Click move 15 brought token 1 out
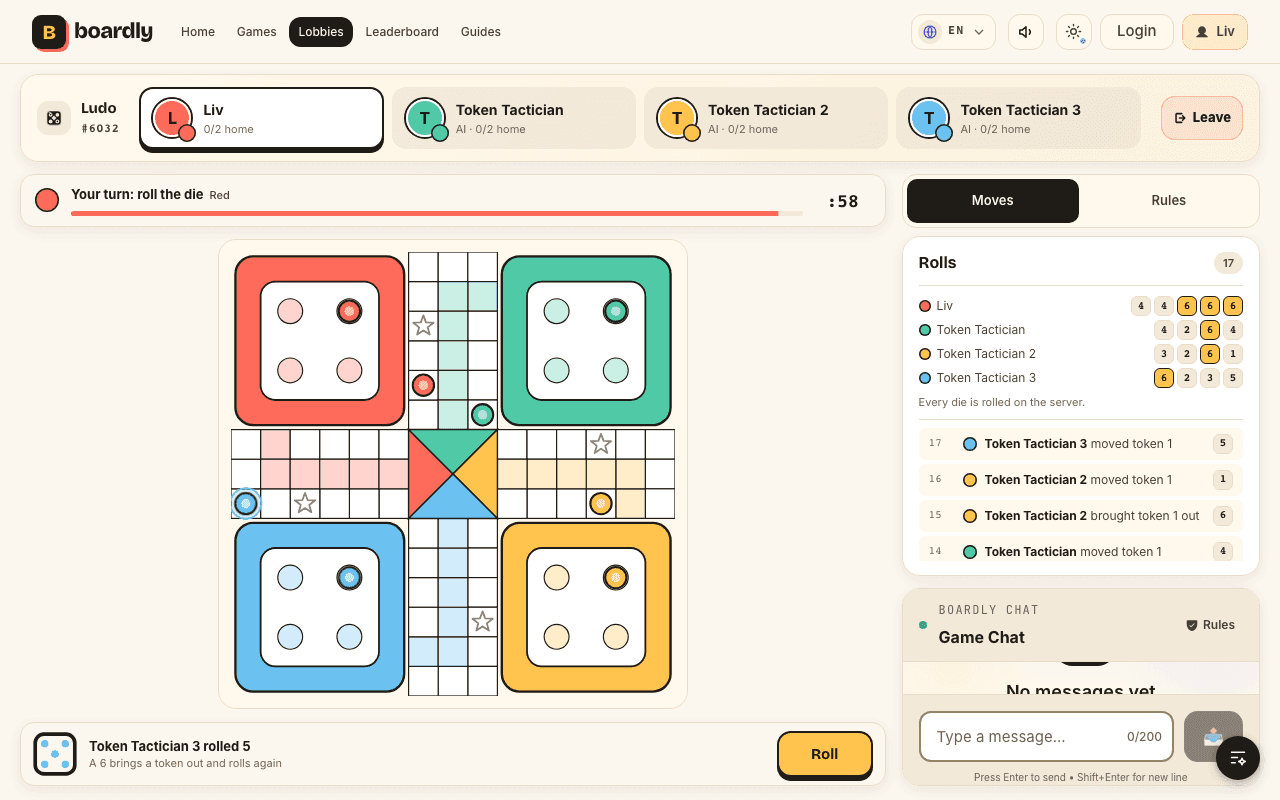The image size is (1280, 800). click(1081, 515)
